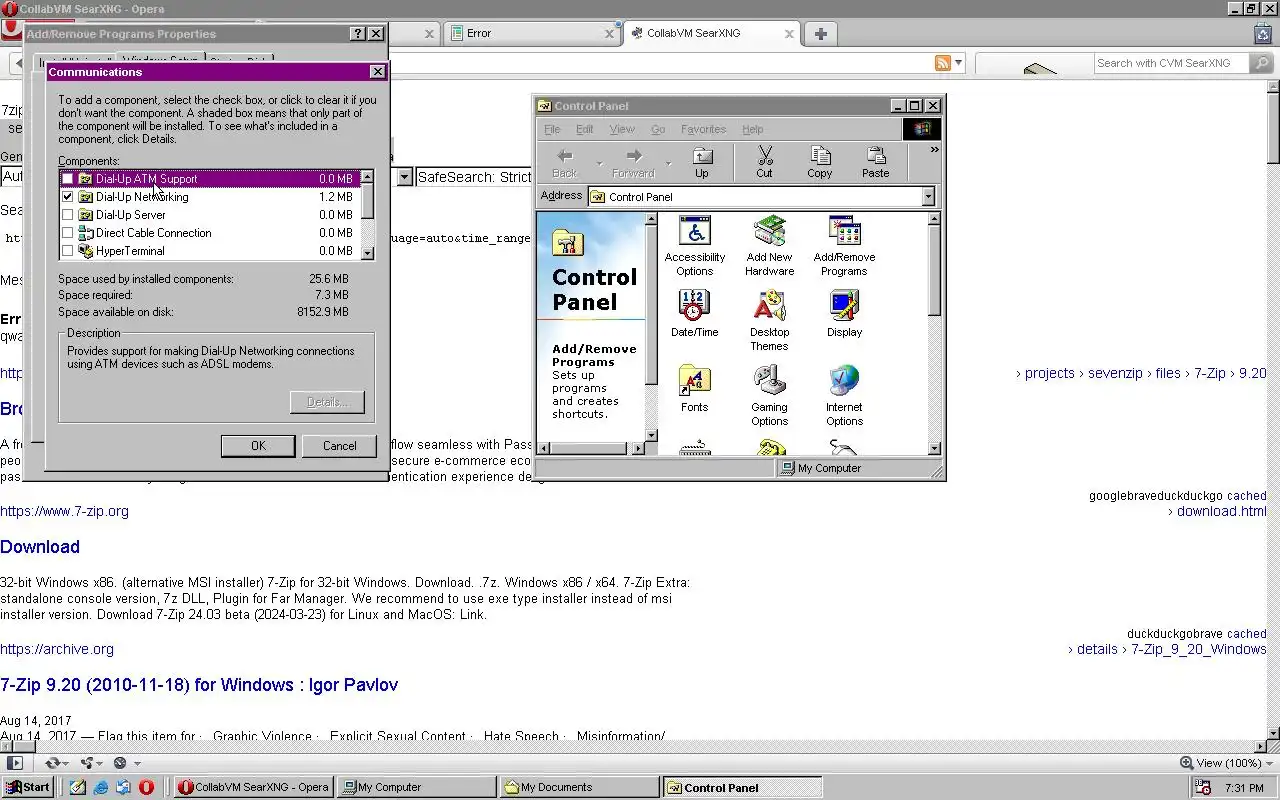Image resolution: width=1280 pixels, height=800 pixels.
Task: Focus the Search with CVM SearXNG field
Action: 1171,63
